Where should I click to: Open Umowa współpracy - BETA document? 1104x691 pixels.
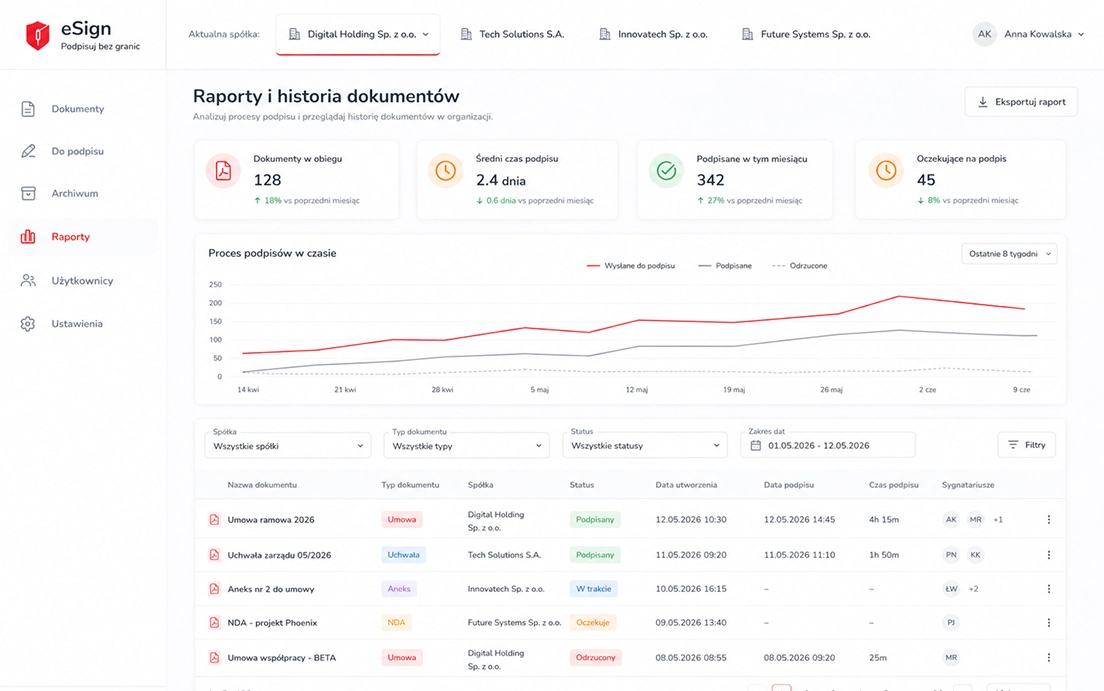pyautogui.click(x=281, y=658)
